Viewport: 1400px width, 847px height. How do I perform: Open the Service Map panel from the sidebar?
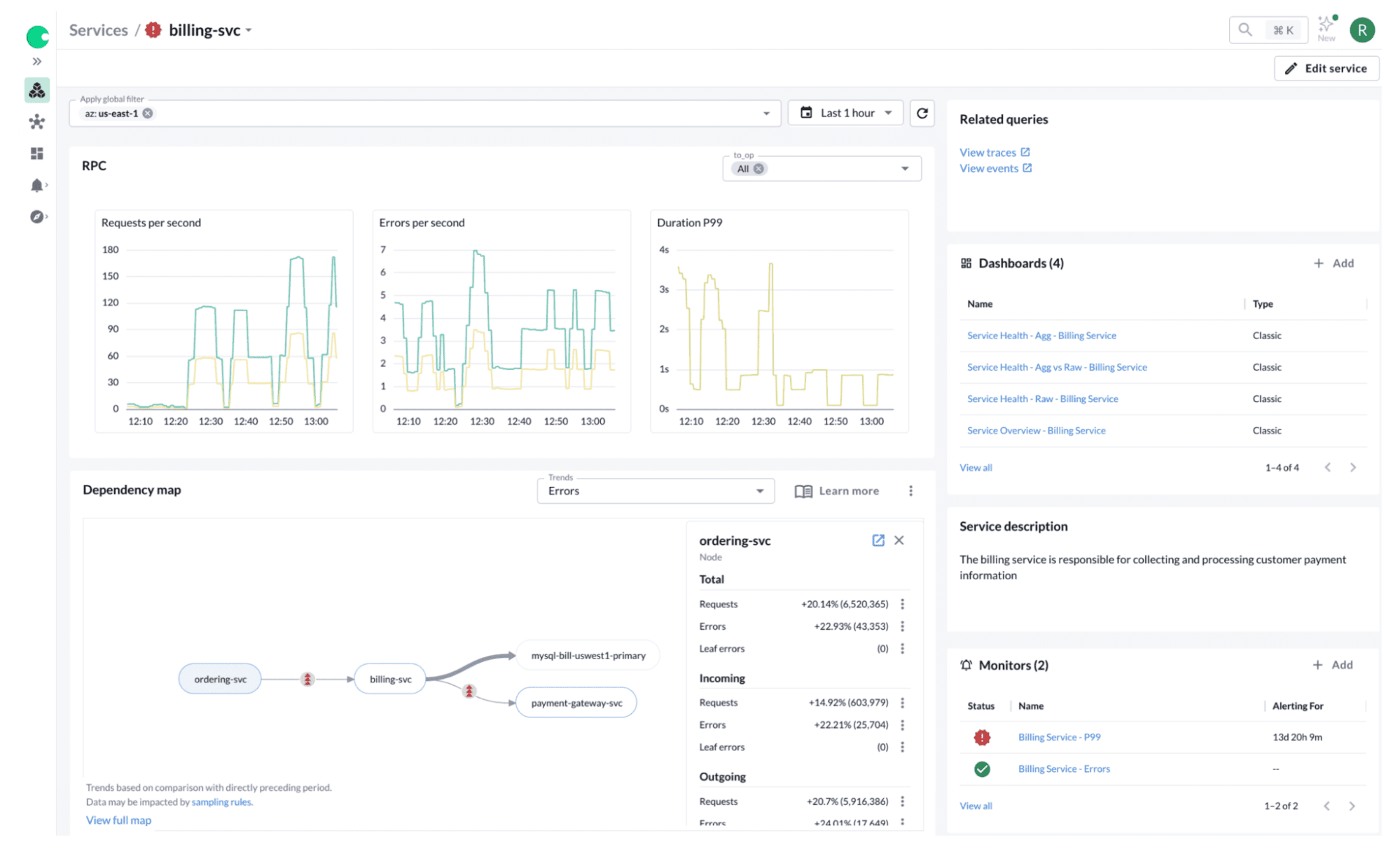point(36,121)
